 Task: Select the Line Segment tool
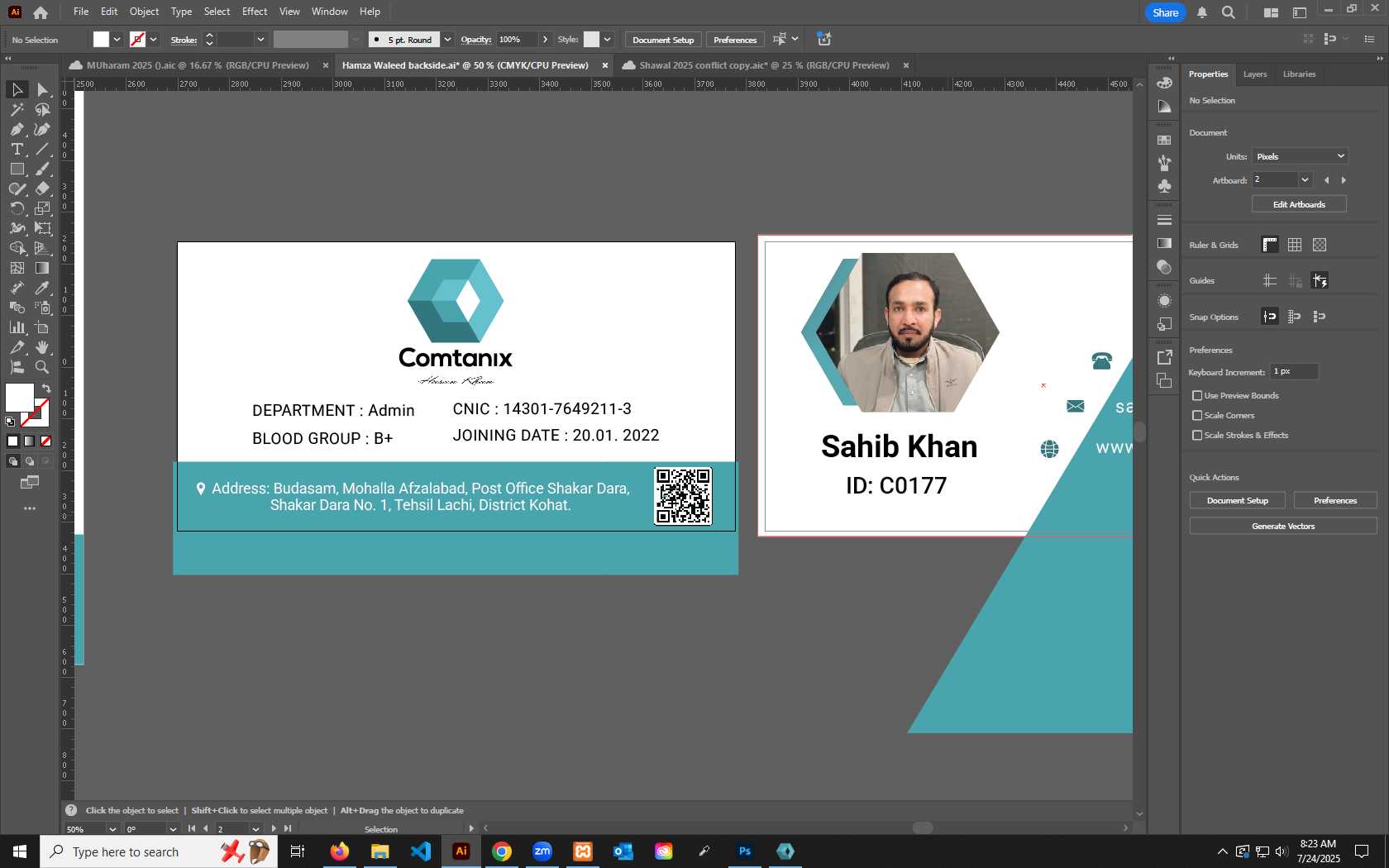[x=42, y=149]
